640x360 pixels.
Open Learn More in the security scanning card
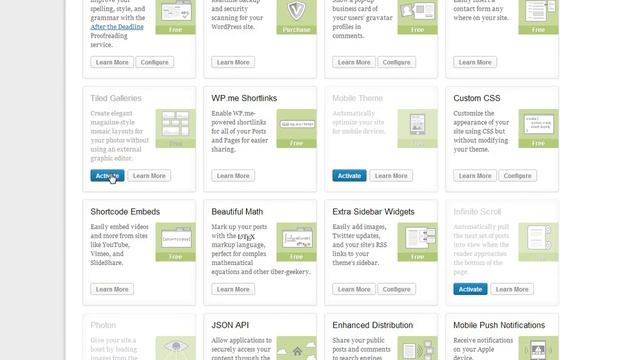(233, 62)
